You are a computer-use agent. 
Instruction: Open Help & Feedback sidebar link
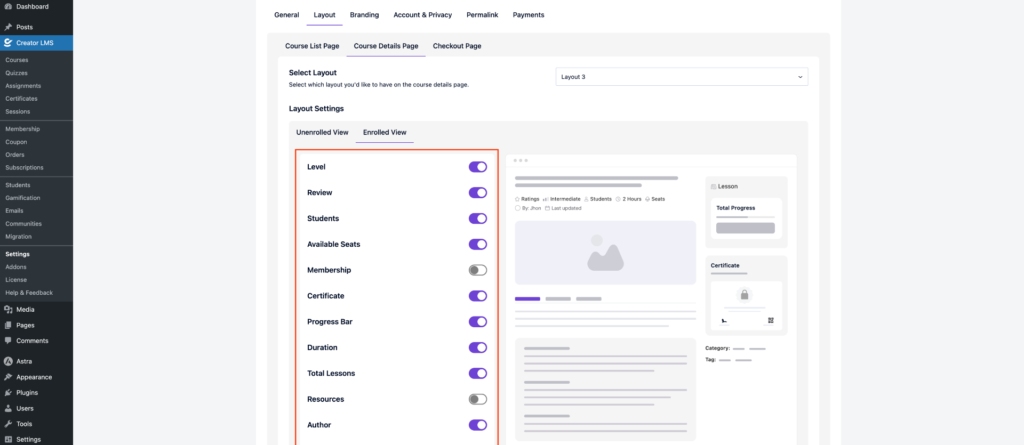28,293
